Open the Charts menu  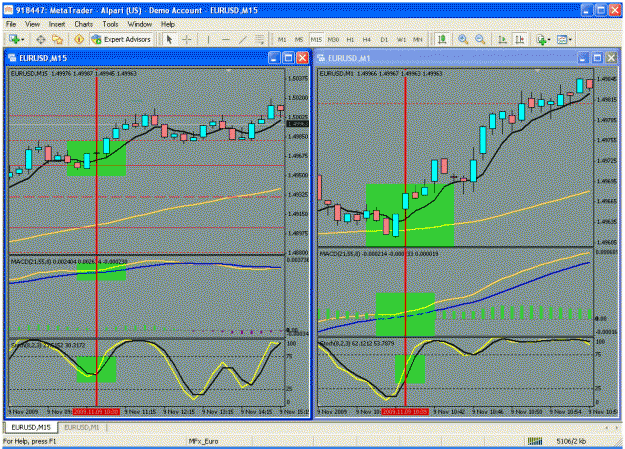[x=84, y=24]
